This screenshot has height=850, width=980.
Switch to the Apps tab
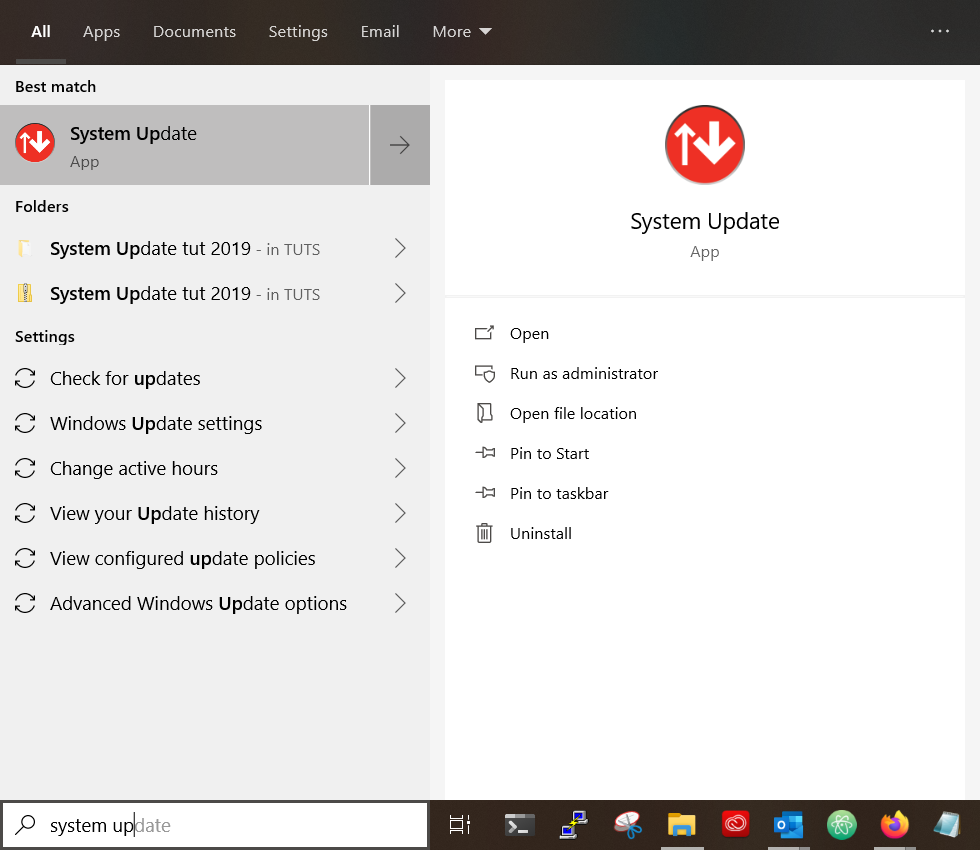coord(101,32)
